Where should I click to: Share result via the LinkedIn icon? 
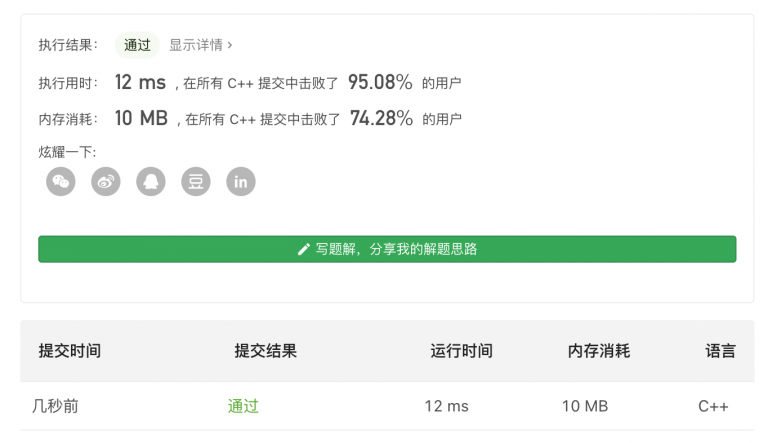coord(241,181)
